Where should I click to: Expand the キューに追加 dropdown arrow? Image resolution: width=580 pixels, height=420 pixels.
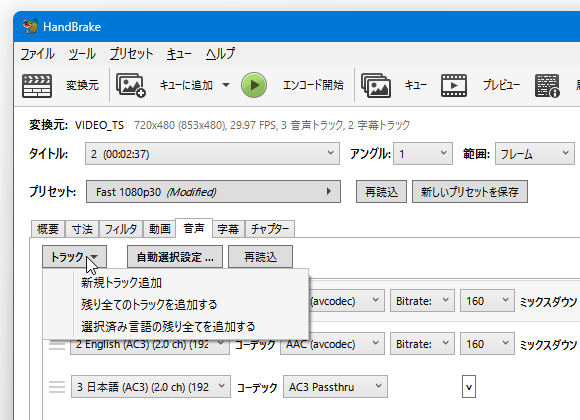point(226,85)
